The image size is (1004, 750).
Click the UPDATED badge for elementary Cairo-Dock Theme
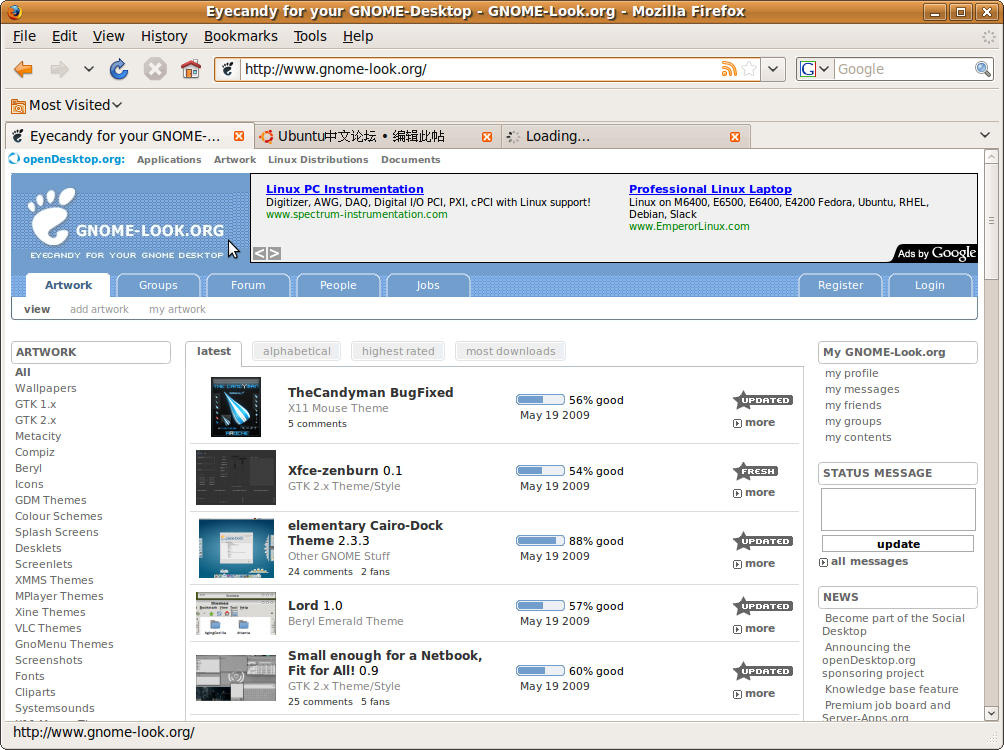763,541
